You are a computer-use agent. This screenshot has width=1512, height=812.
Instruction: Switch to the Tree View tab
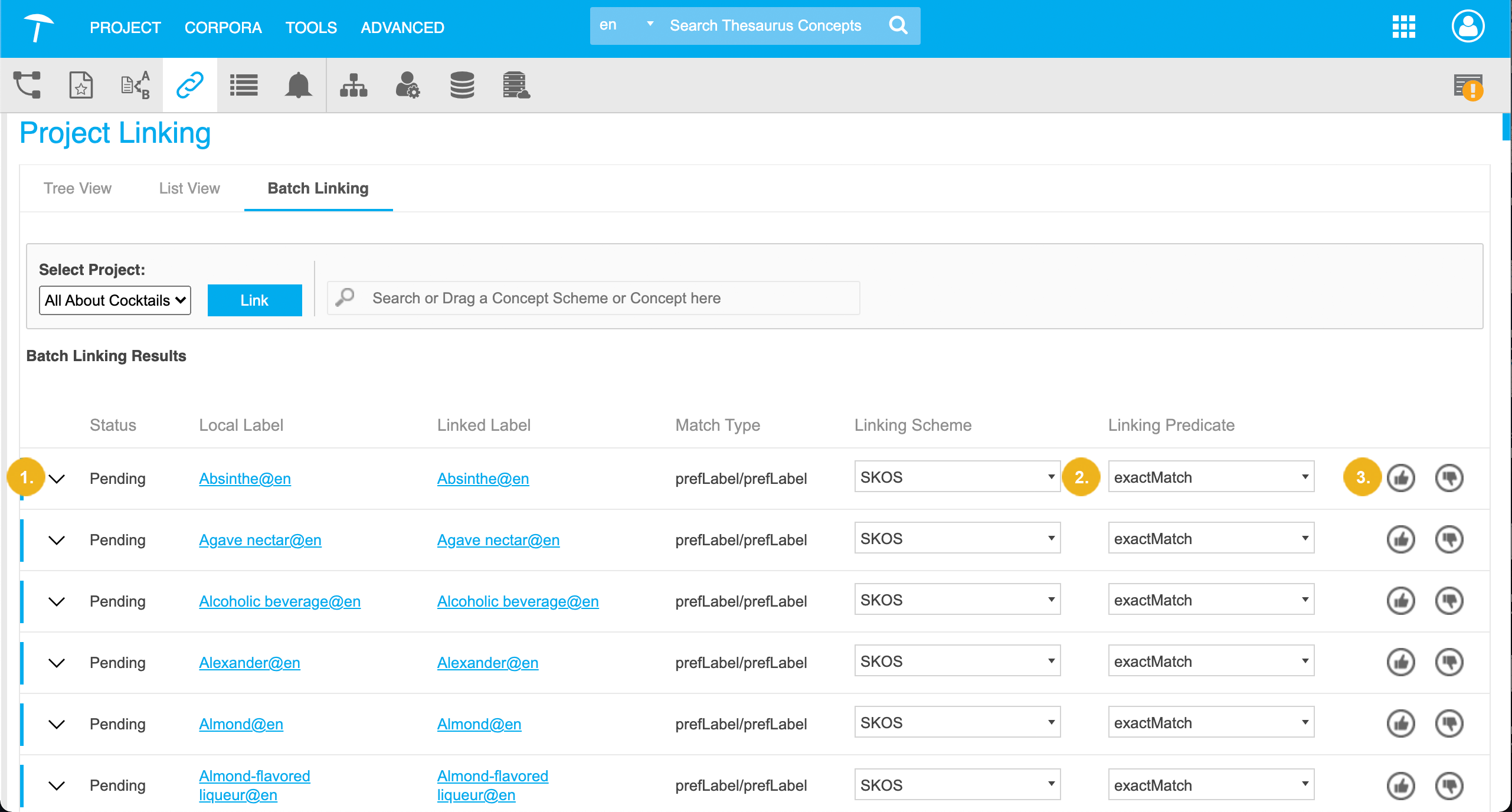coord(77,188)
